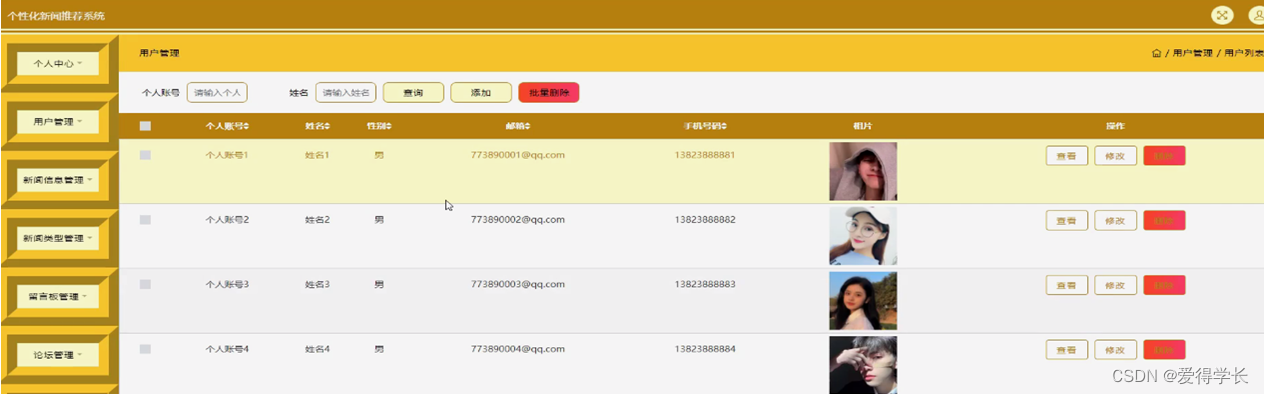
Task: Click 查看 for 个人账号3 row
Action: [x=1067, y=285]
